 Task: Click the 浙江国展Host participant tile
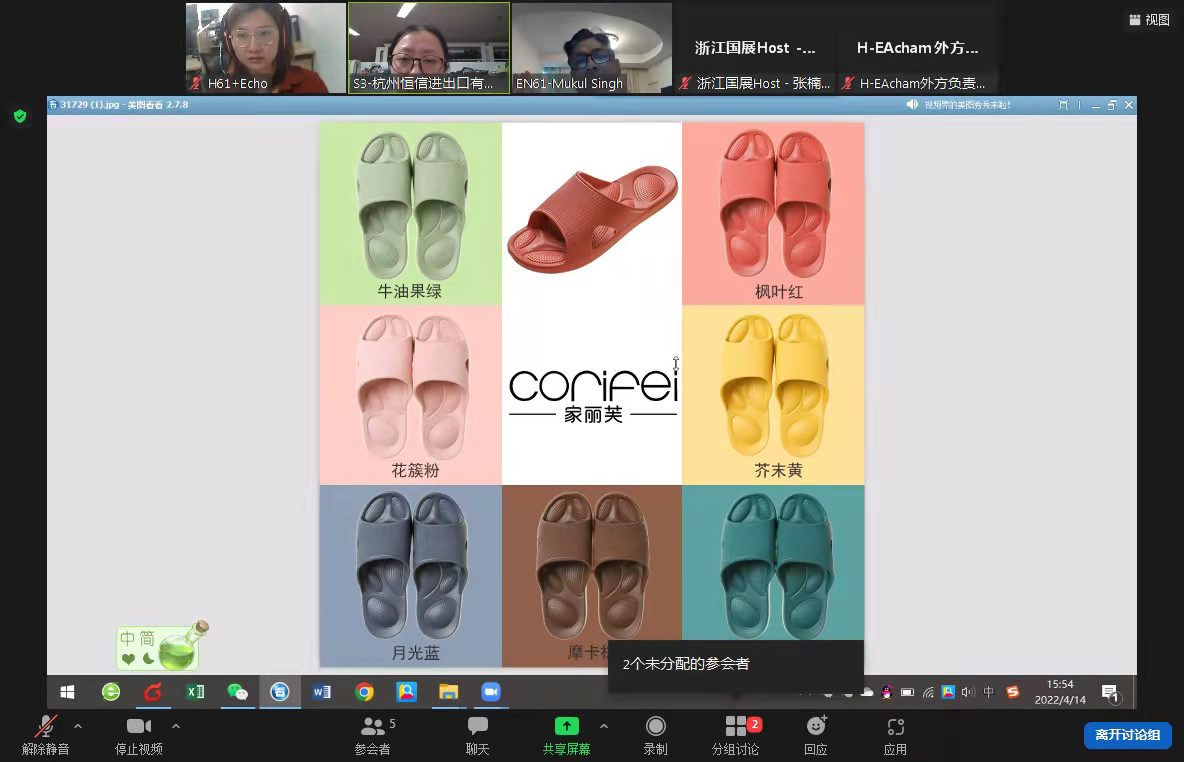point(755,48)
